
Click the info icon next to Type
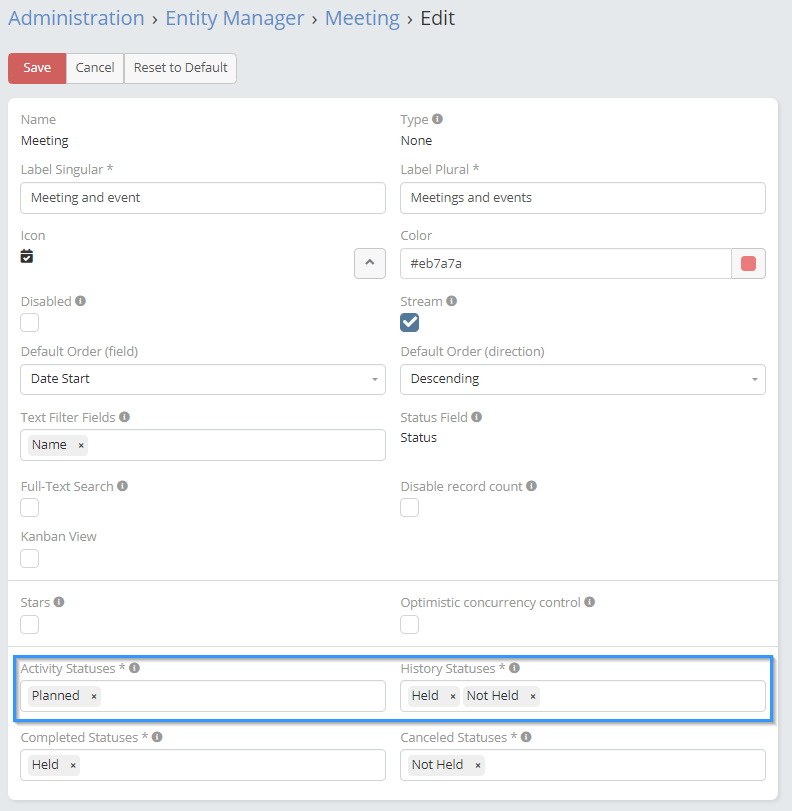click(438, 119)
